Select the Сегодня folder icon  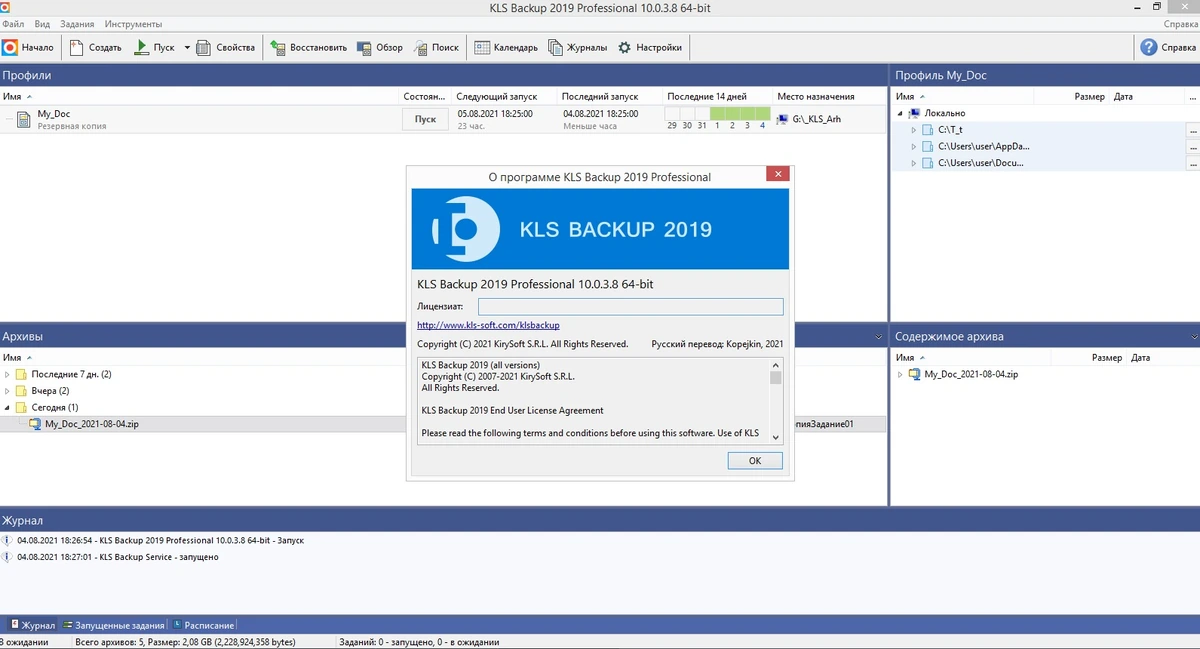[21, 408]
